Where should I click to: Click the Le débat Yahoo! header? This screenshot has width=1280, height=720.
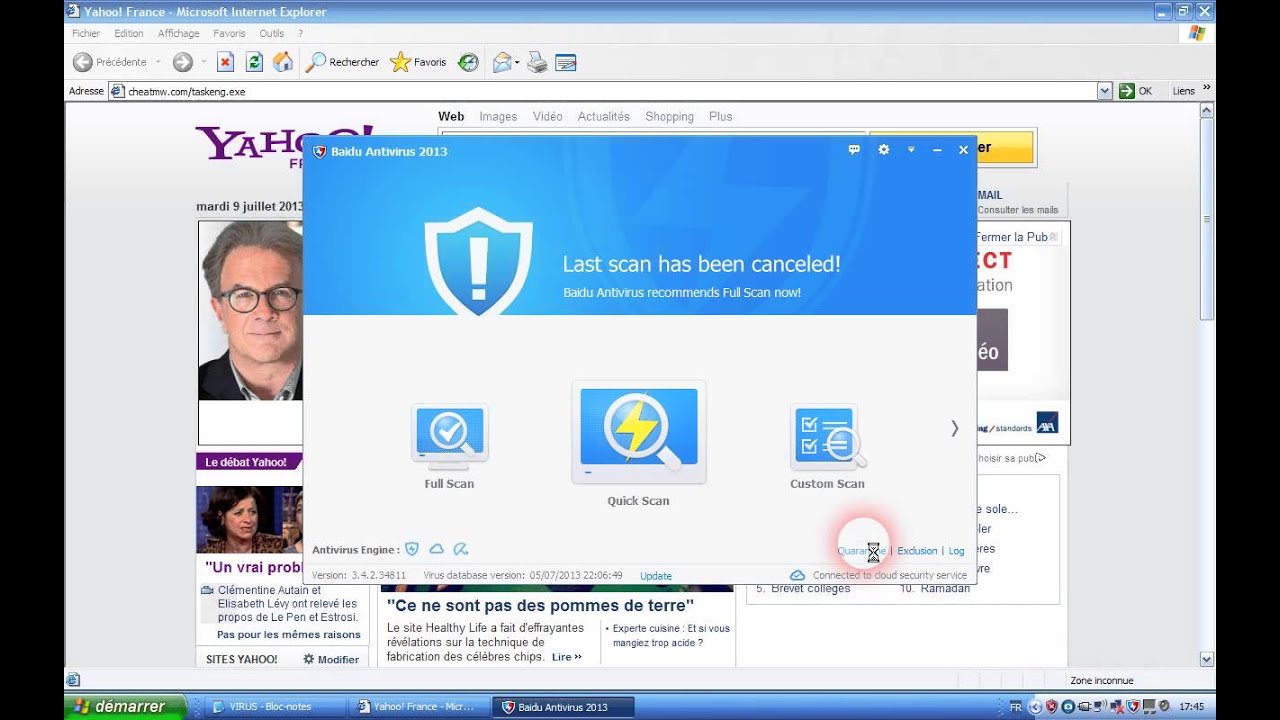click(x=246, y=462)
